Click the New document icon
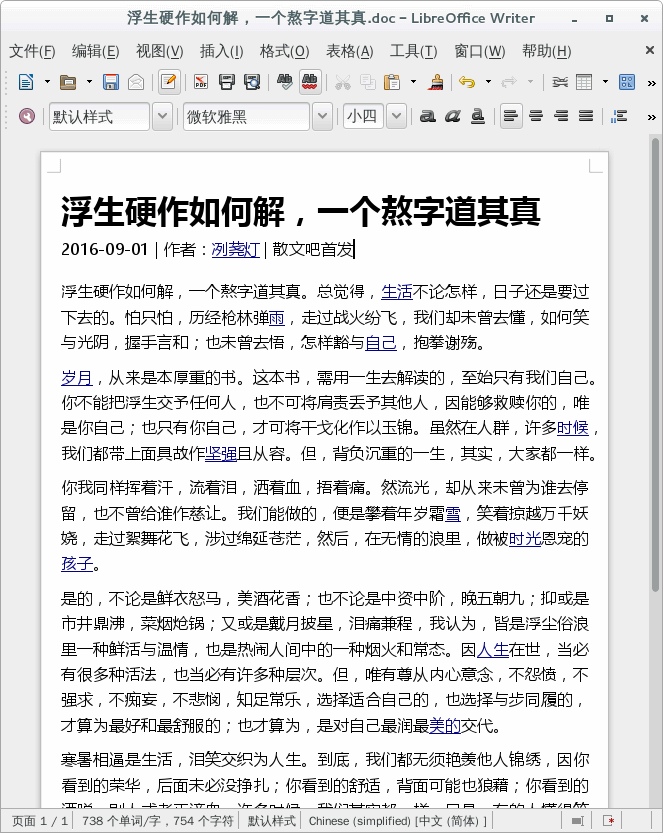The width and height of the screenshot is (663, 833). click(x=26, y=82)
